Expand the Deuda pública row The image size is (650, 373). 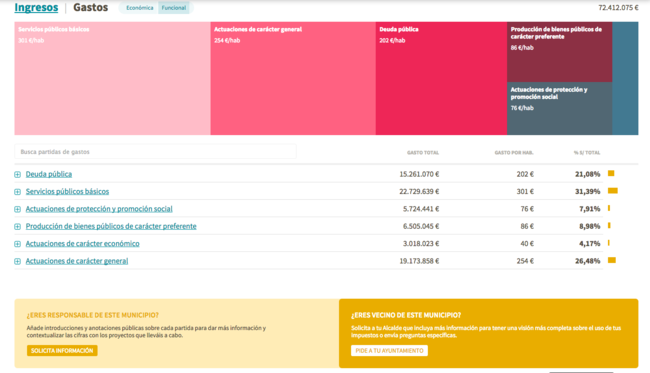(17, 174)
